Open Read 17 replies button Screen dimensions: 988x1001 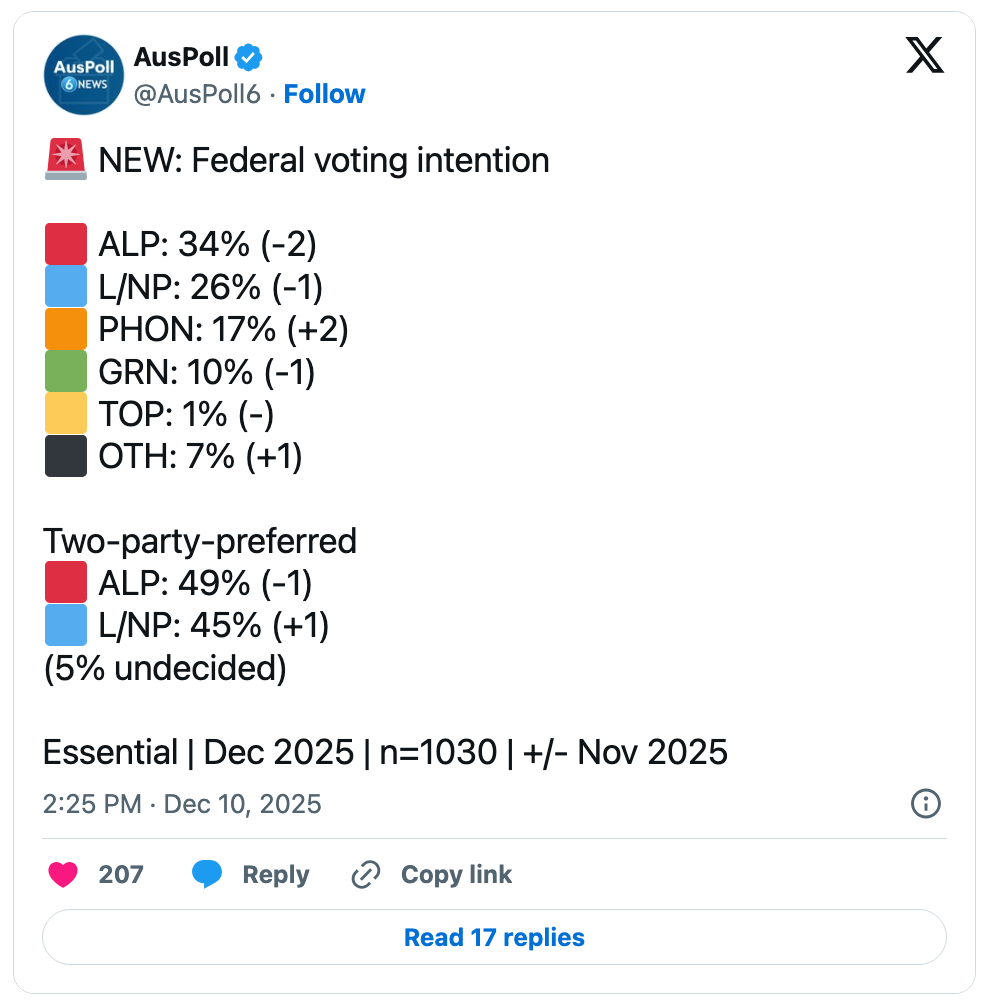(x=494, y=937)
